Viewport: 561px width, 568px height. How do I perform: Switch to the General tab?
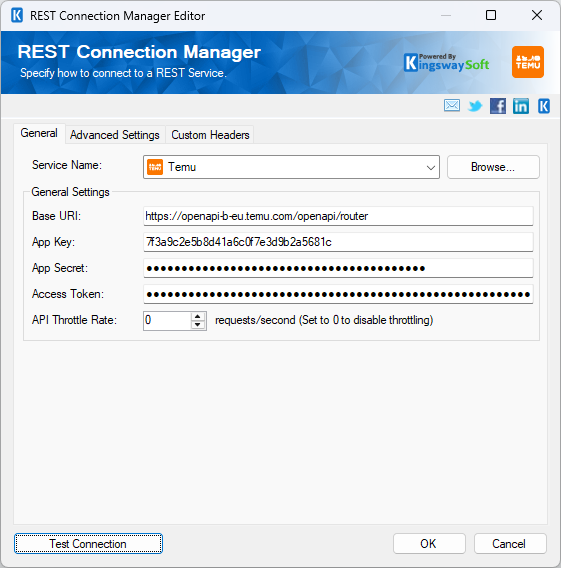39,133
